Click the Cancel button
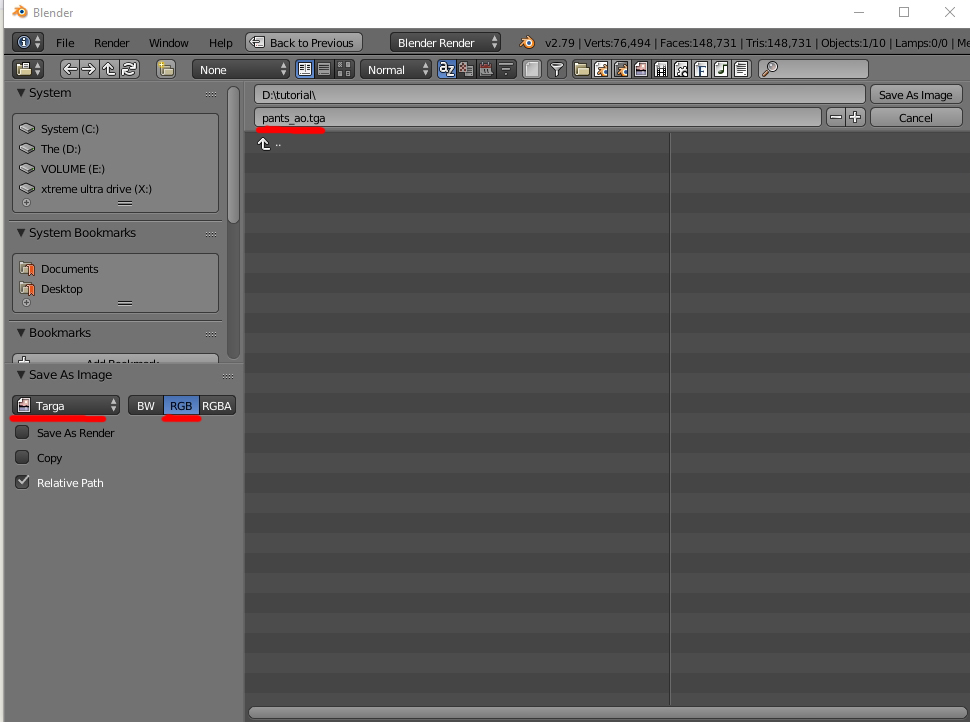This screenshot has height=722, width=970. [x=915, y=117]
